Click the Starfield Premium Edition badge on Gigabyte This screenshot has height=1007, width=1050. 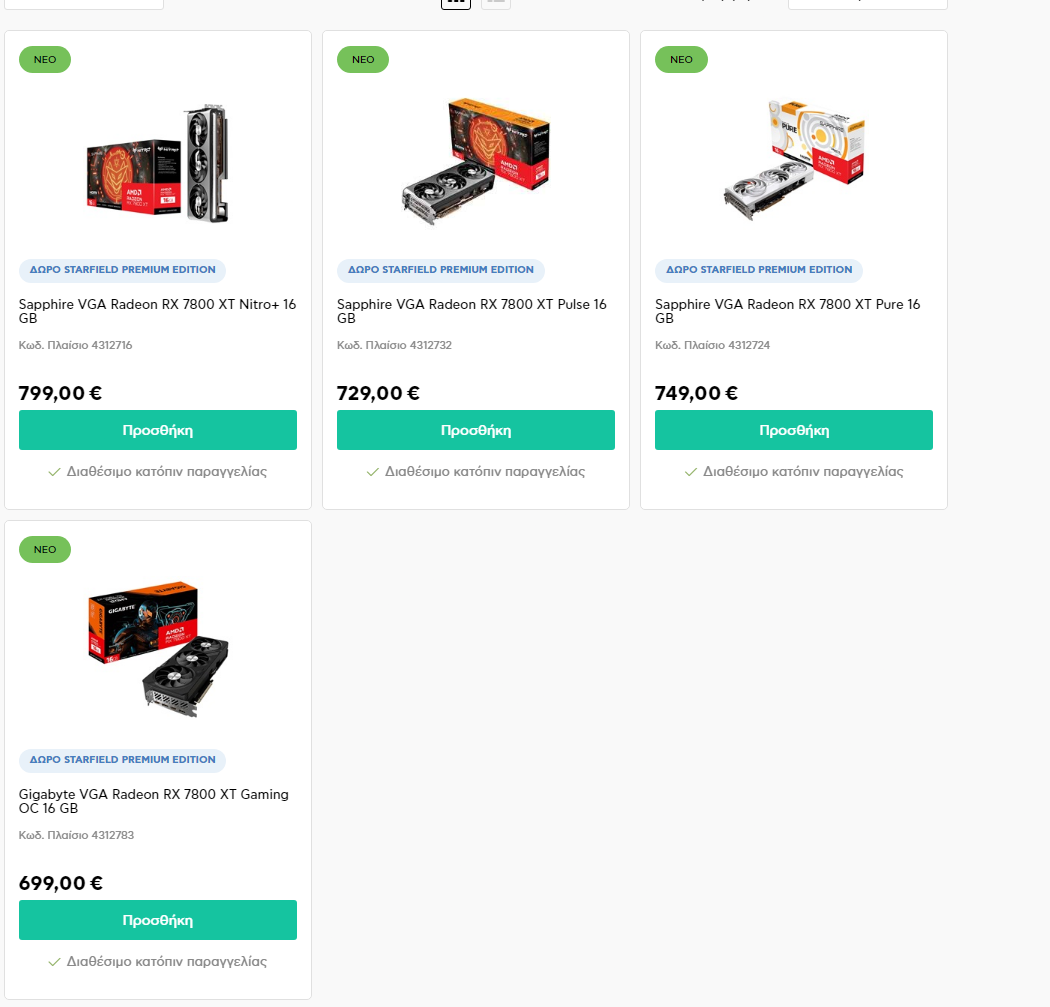tap(123, 760)
